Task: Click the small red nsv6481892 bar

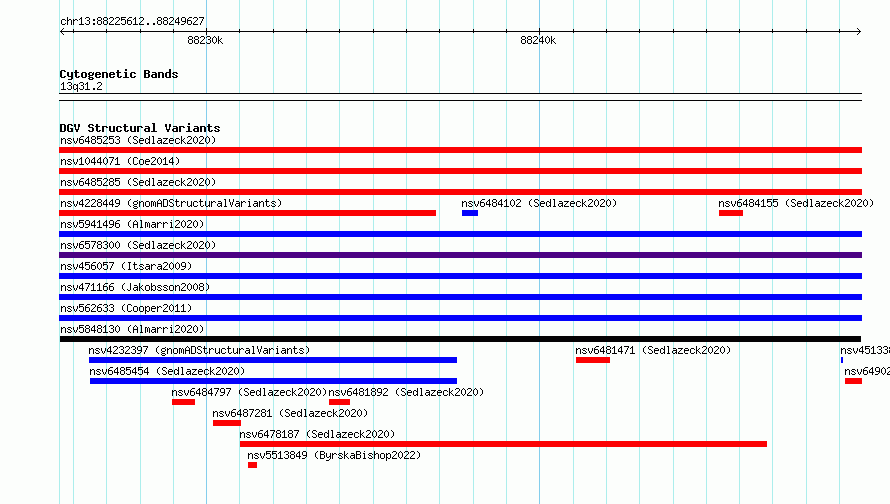Action: 339,402
